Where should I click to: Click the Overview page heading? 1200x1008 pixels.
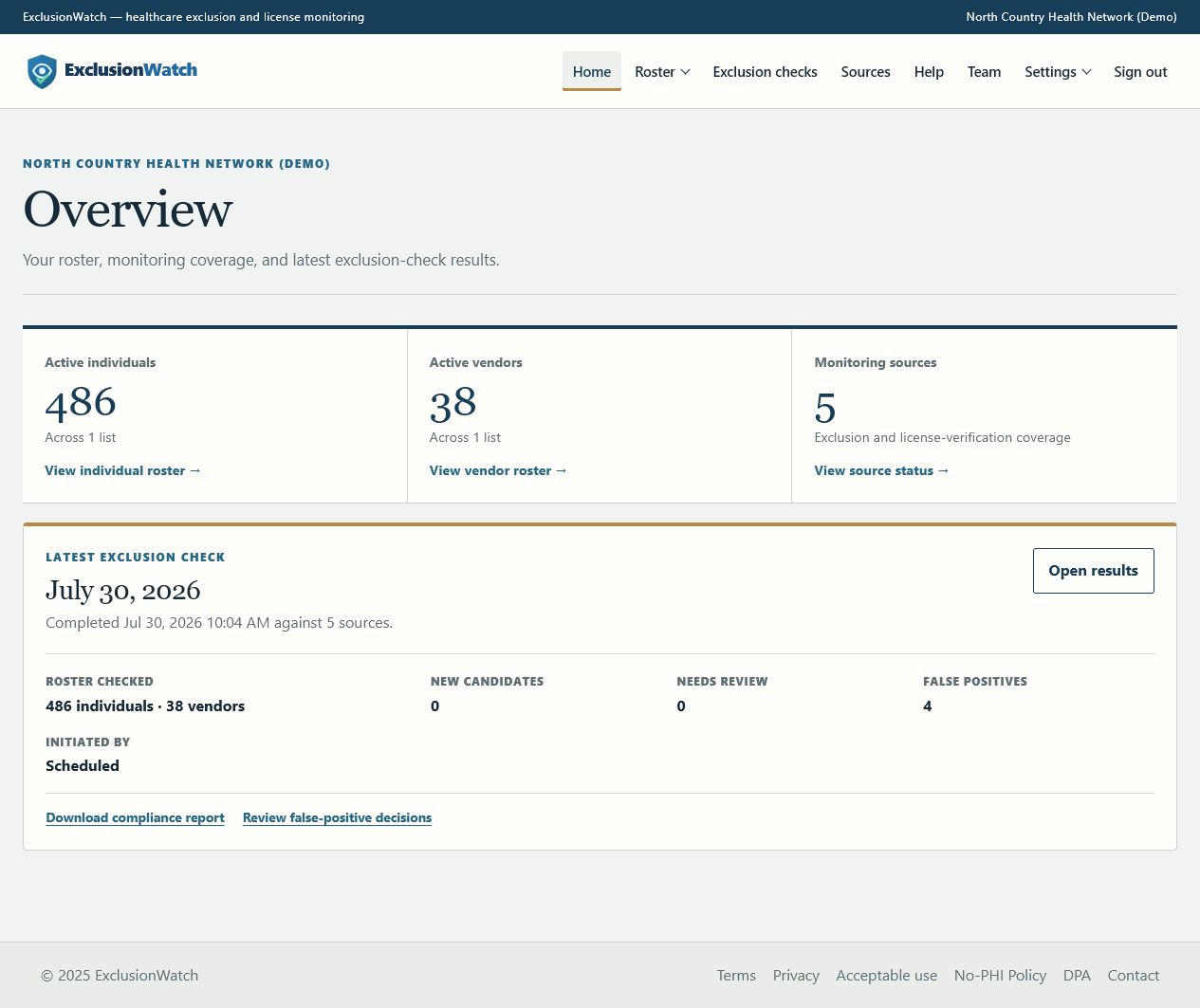pos(128,210)
